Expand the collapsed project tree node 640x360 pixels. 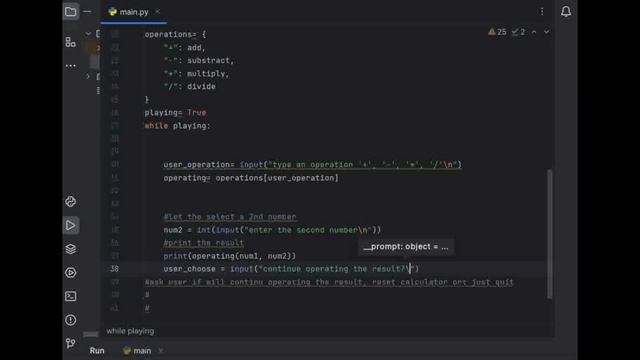(x=88, y=76)
